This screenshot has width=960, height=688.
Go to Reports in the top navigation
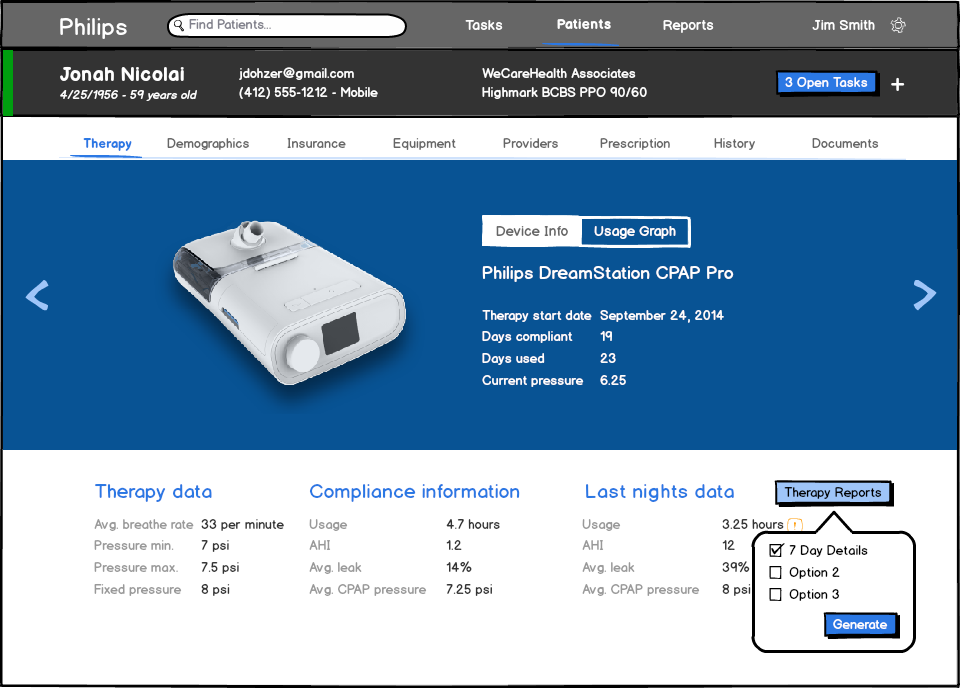[688, 25]
